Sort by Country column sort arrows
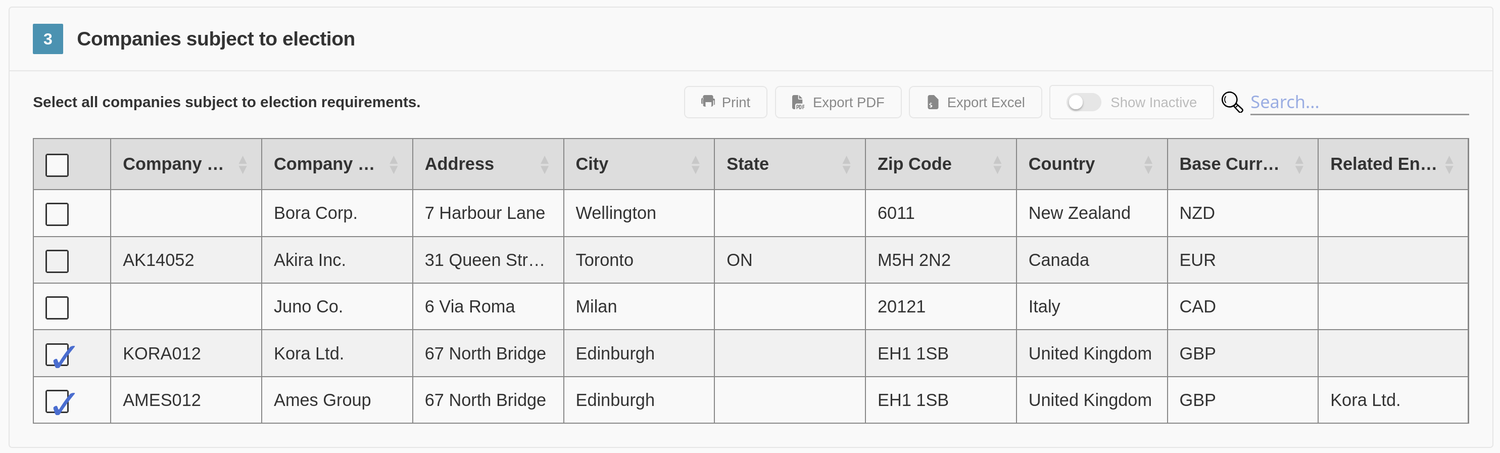The image size is (1500, 453). (1148, 165)
